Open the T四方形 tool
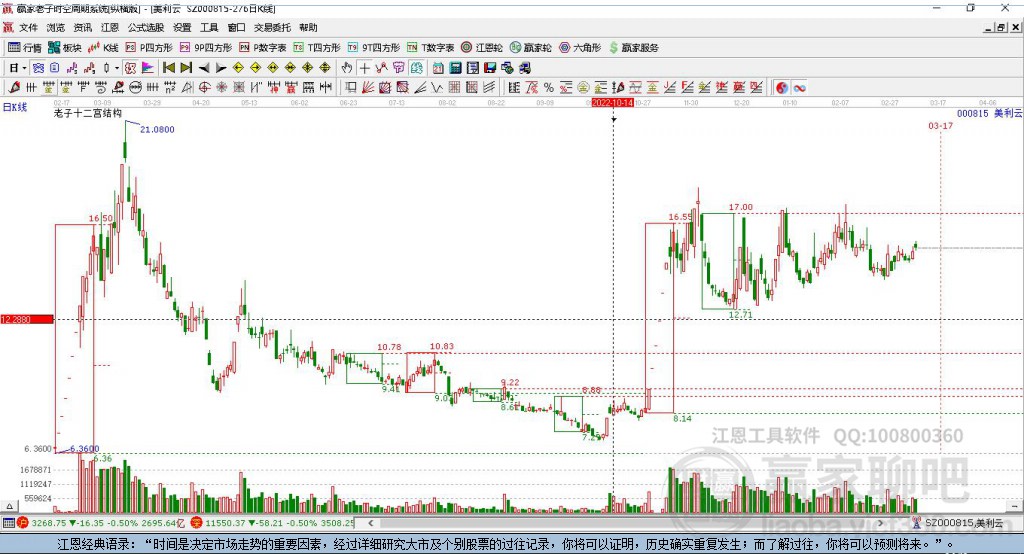 pos(317,48)
